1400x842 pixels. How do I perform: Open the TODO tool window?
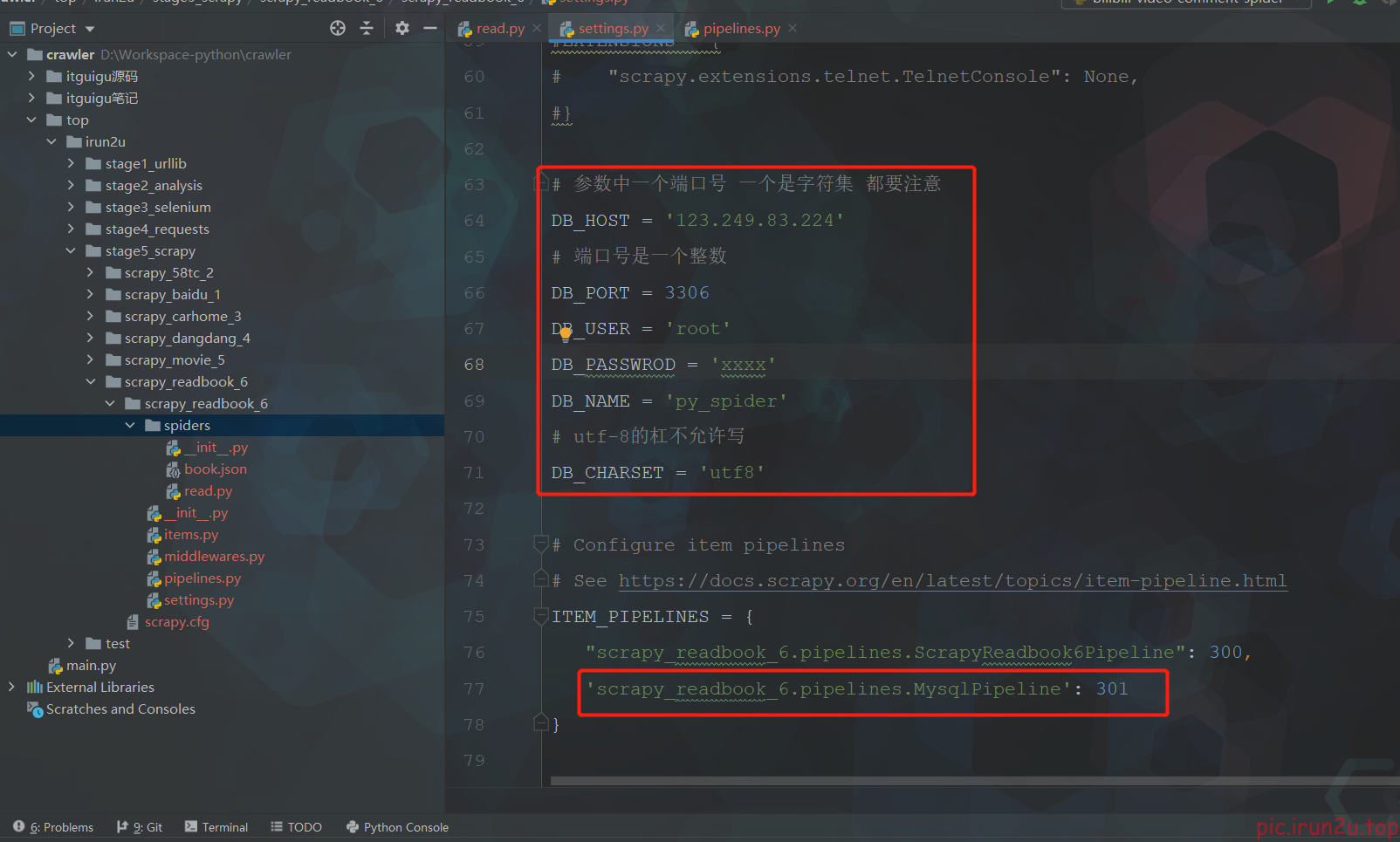[296, 826]
